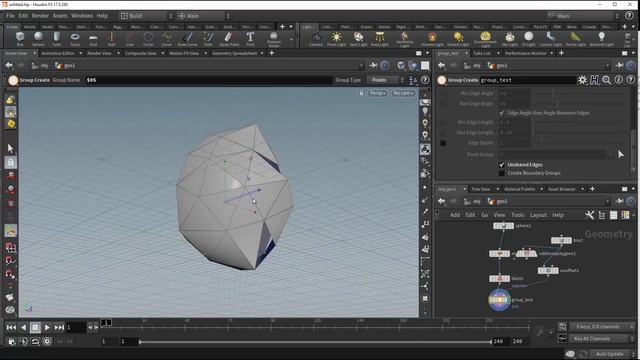Jump to the first frame
The width and height of the screenshot is (640, 360).
tap(11, 327)
